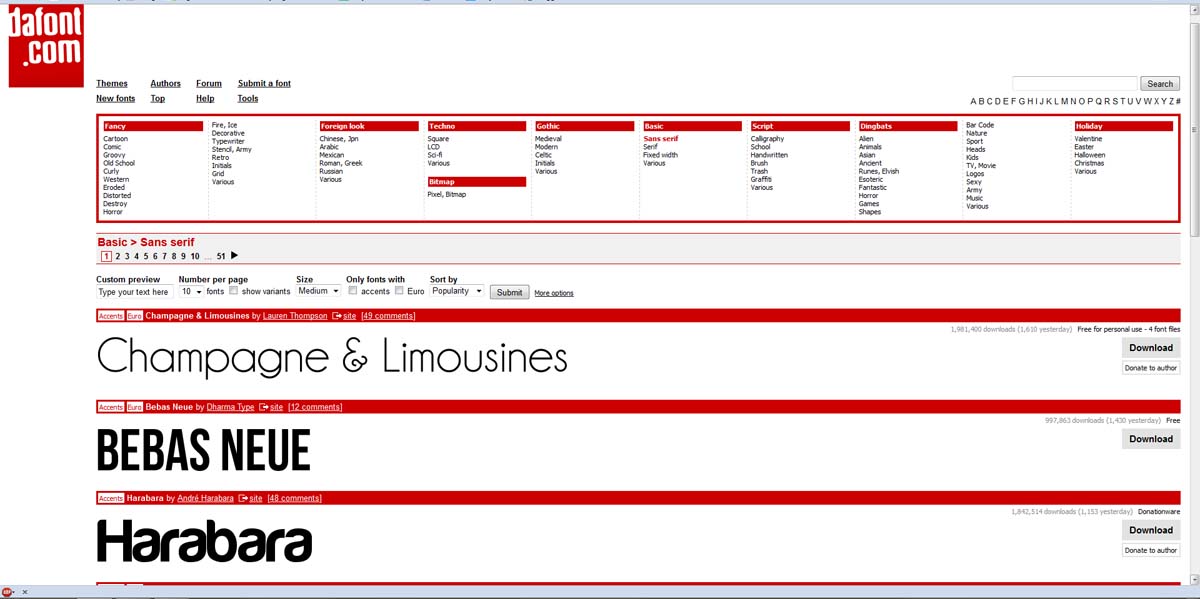Open external site icon for Champagne & Limousines
This screenshot has width=1200, height=599.
tap(336, 316)
